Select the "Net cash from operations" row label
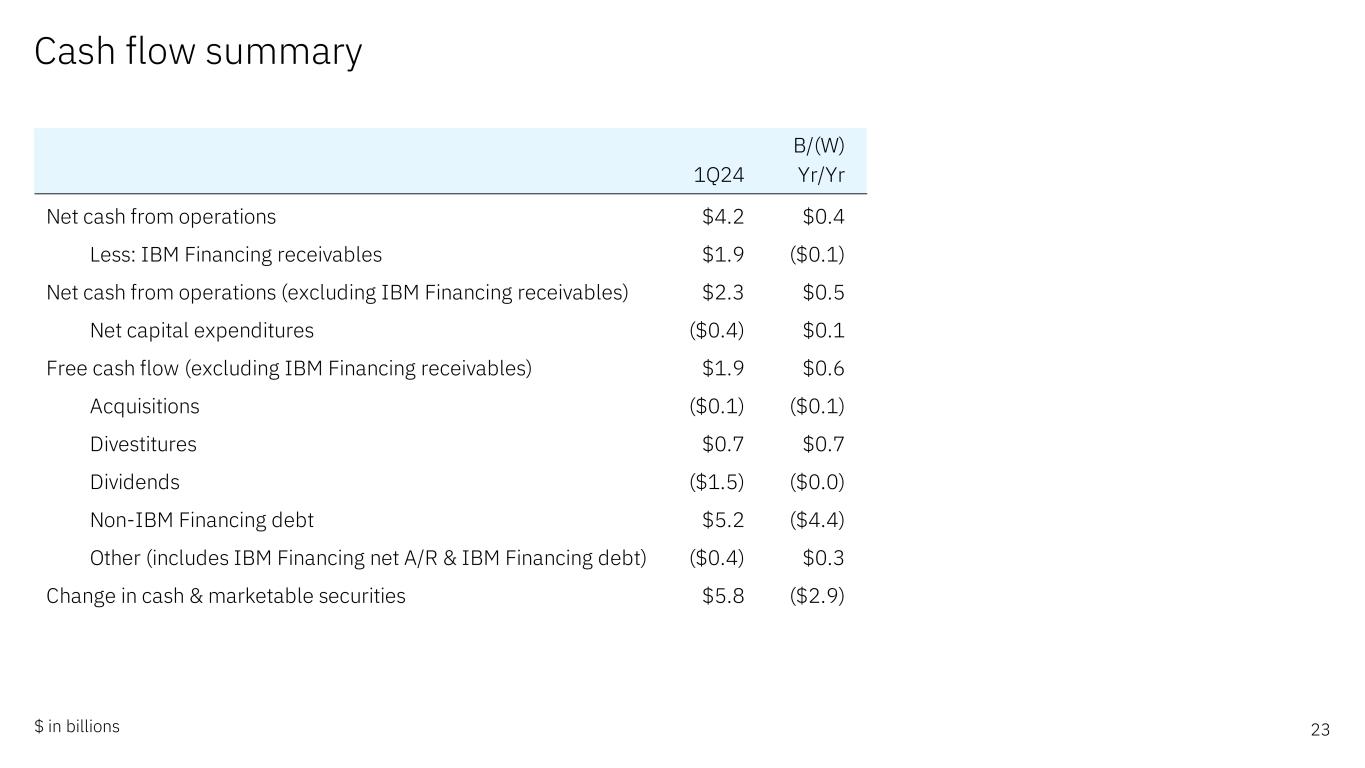 tap(161, 217)
